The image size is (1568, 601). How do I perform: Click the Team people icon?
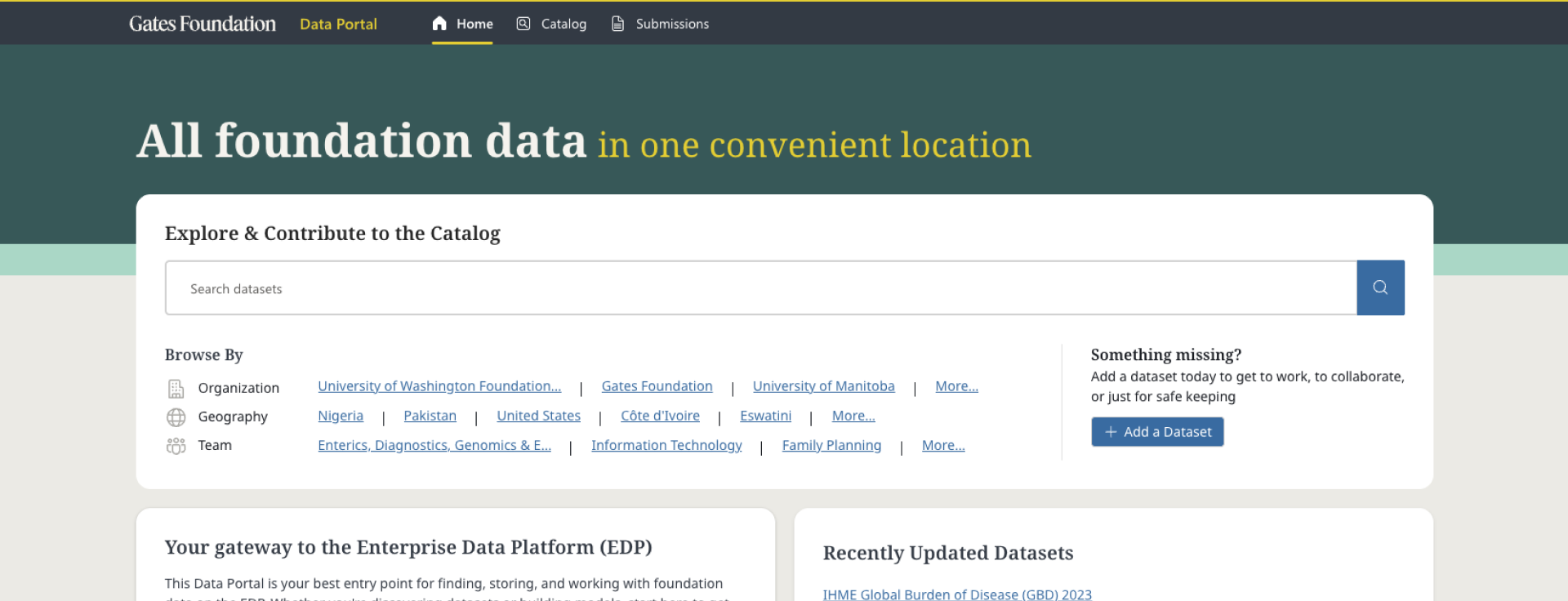(x=176, y=446)
